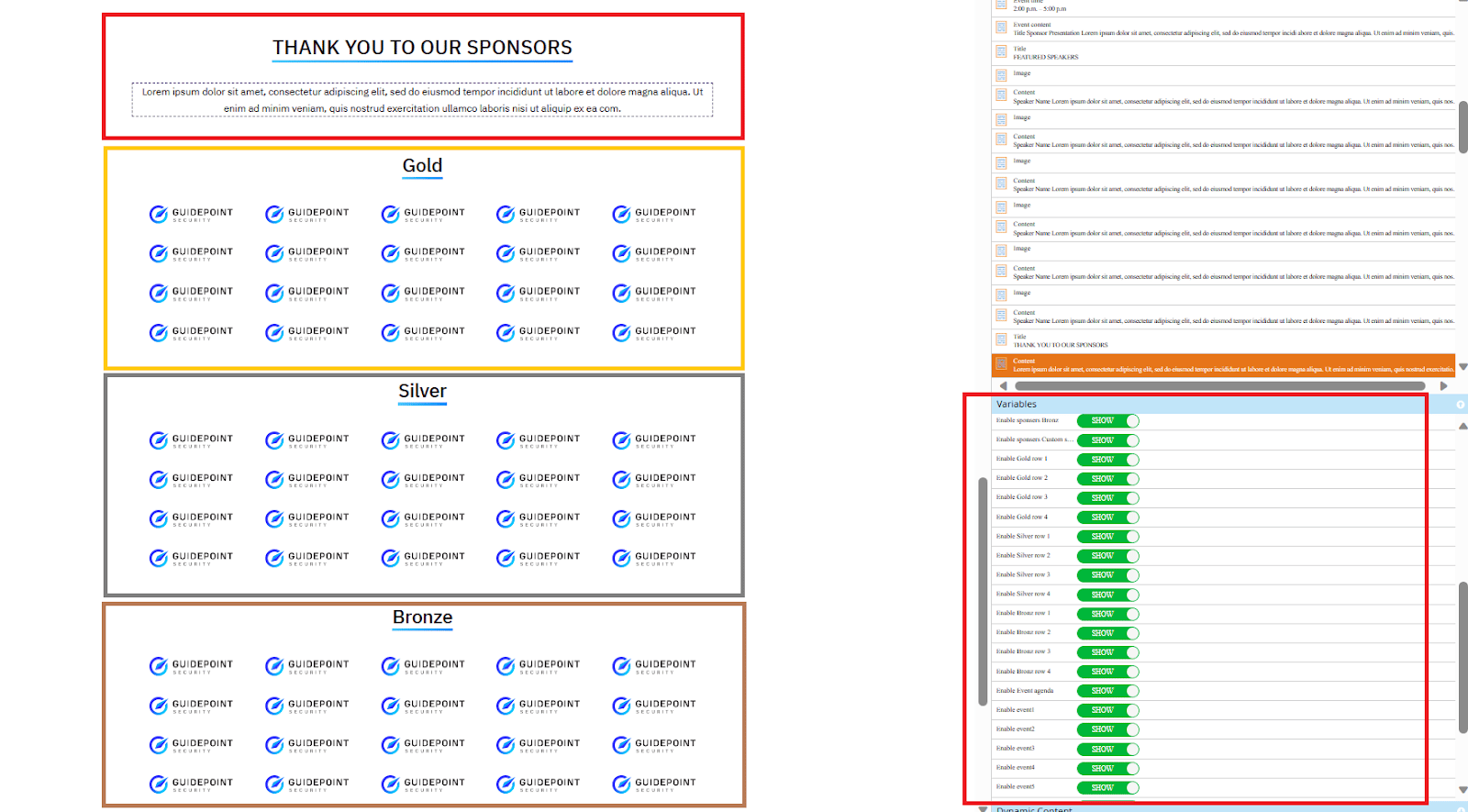This screenshot has height=812, width=1468.
Task: Toggle Enable sponsers Custom switch
Action: tap(1107, 440)
